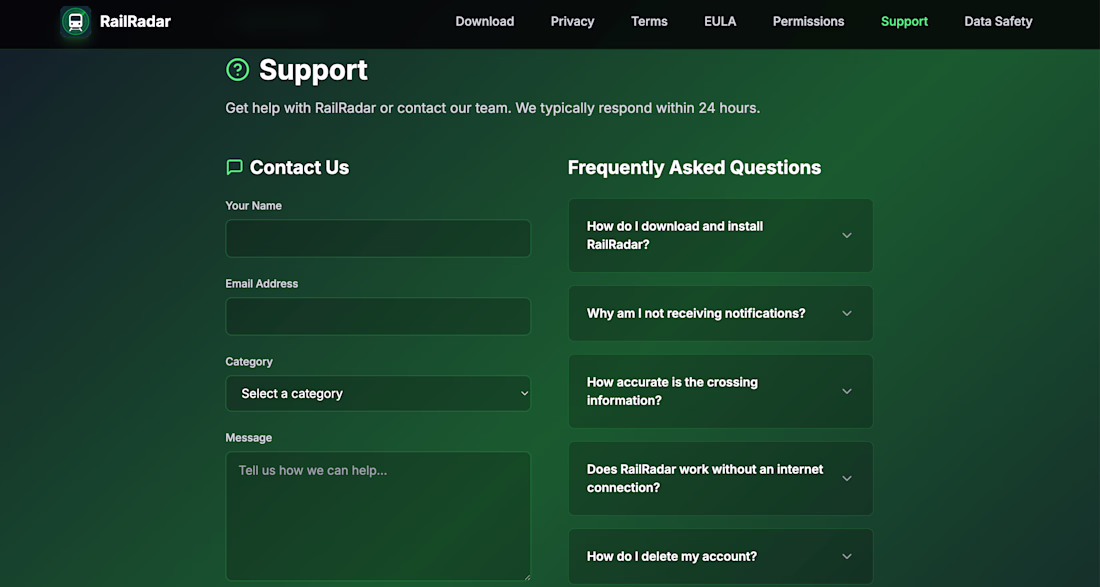The width and height of the screenshot is (1100, 587).
Task: Select the Data Safety nav item
Action: click(x=998, y=22)
